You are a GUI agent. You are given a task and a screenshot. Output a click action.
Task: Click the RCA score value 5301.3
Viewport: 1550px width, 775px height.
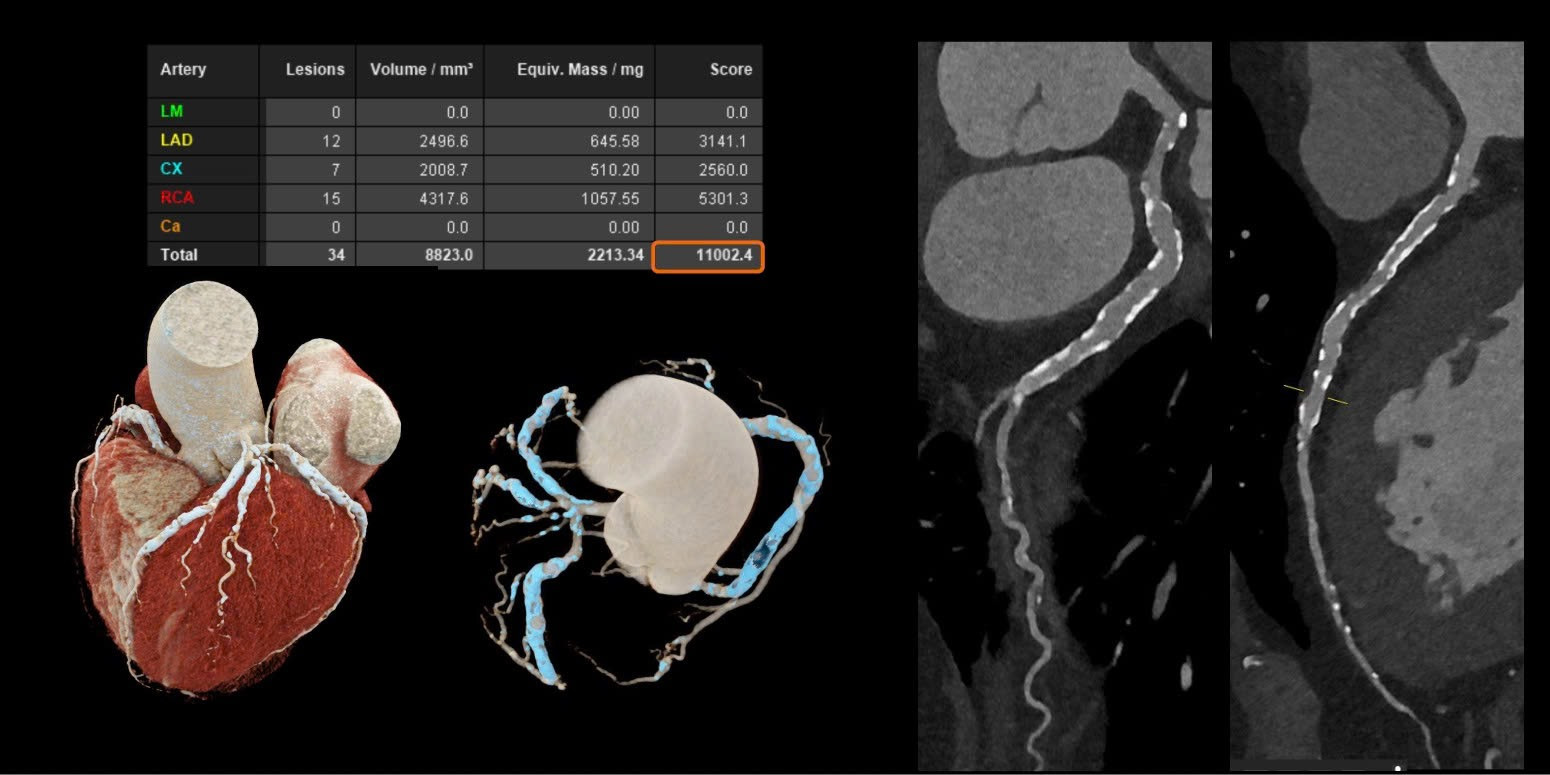click(726, 199)
